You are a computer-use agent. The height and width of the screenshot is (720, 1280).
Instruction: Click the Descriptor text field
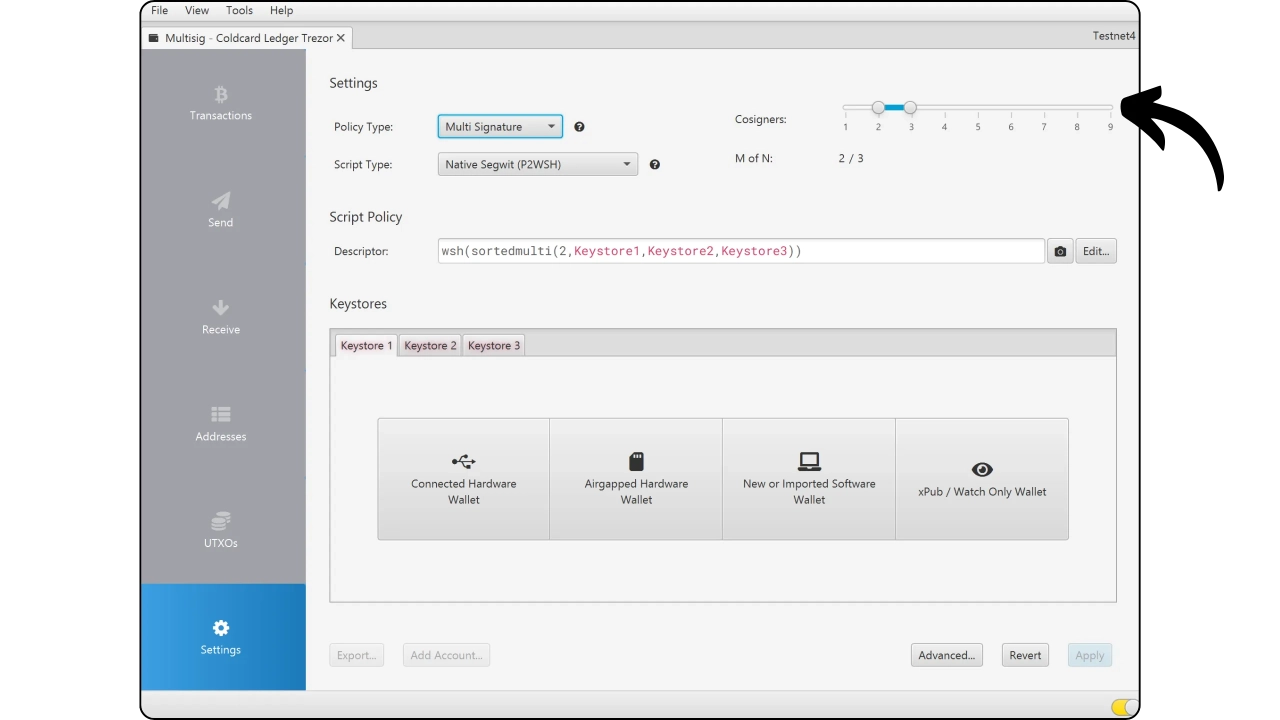pyautogui.click(x=741, y=251)
